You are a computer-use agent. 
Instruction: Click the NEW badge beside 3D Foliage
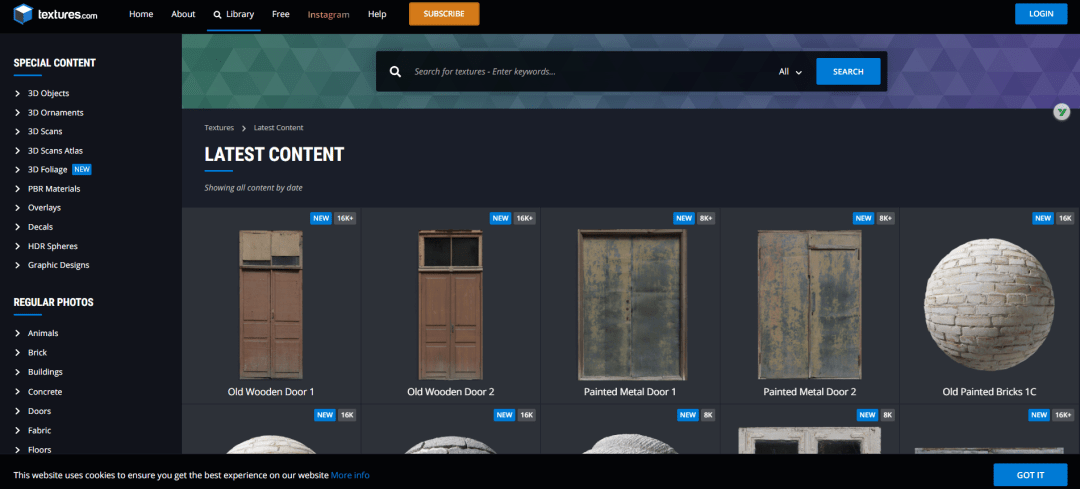pos(82,169)
